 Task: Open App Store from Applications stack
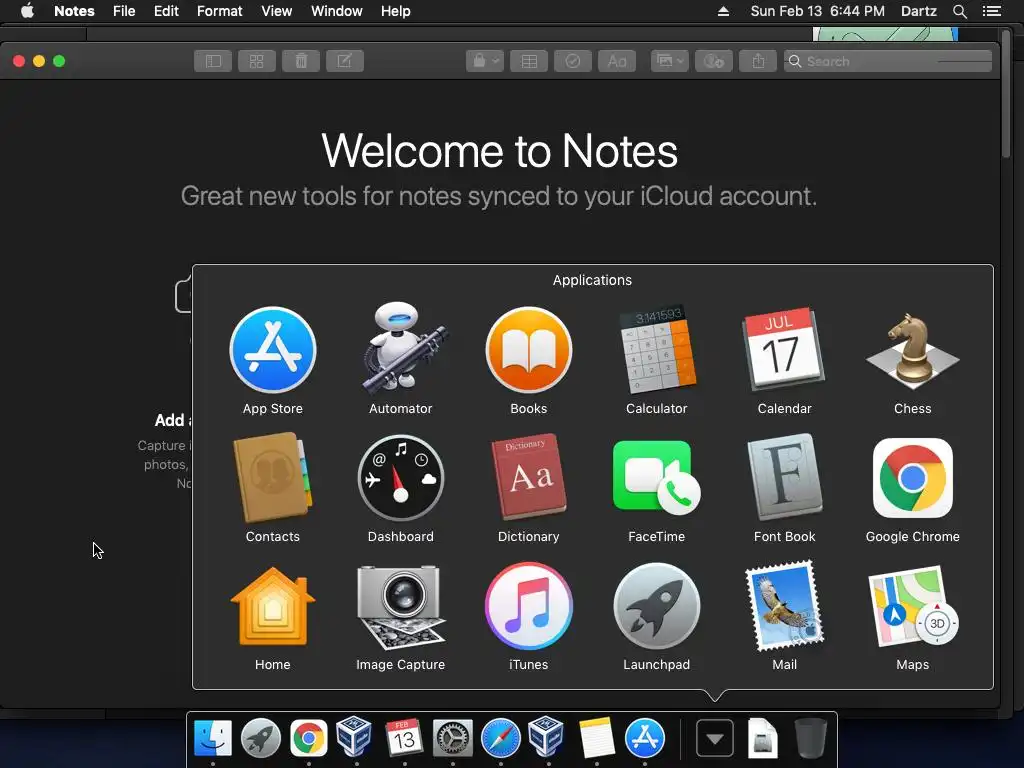pos(273,351)
